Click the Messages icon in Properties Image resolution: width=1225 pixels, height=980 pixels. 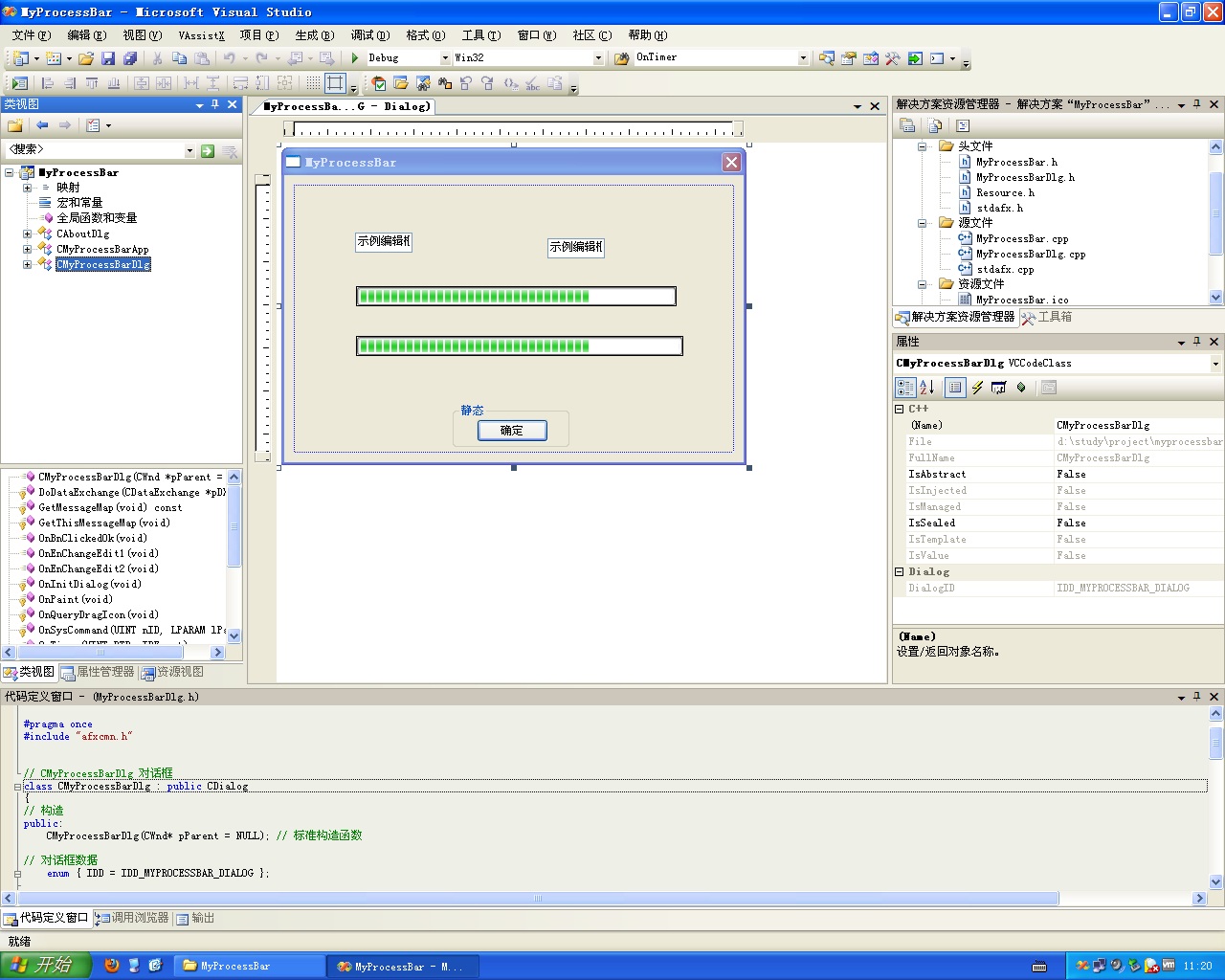999,388
